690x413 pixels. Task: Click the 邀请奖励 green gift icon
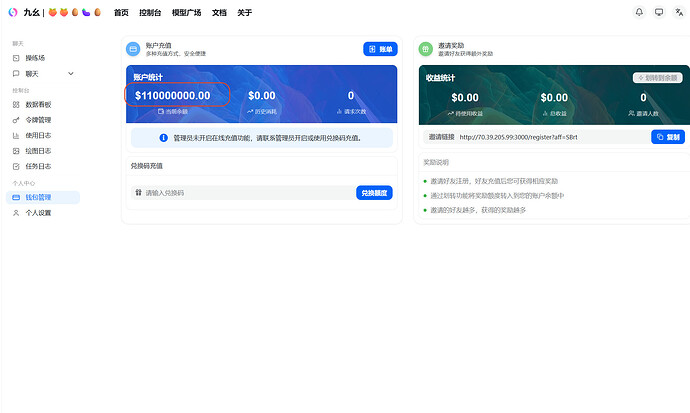426,49
